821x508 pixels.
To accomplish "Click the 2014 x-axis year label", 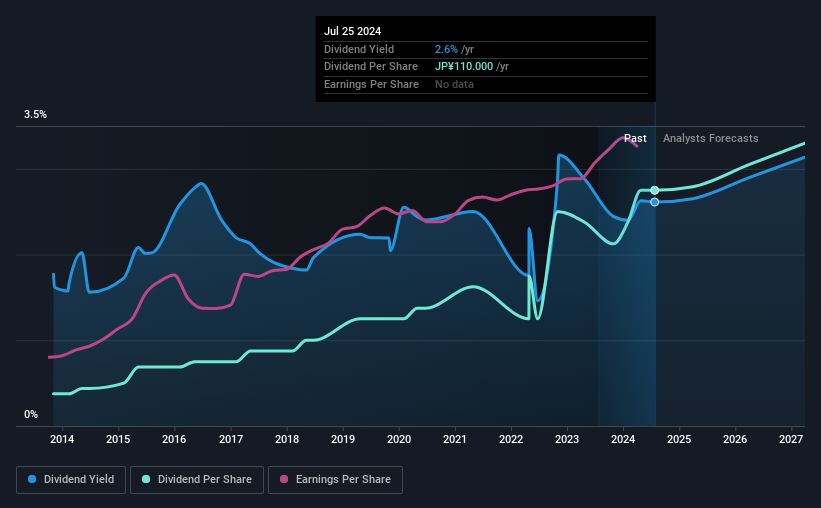I will pos(62,439).
